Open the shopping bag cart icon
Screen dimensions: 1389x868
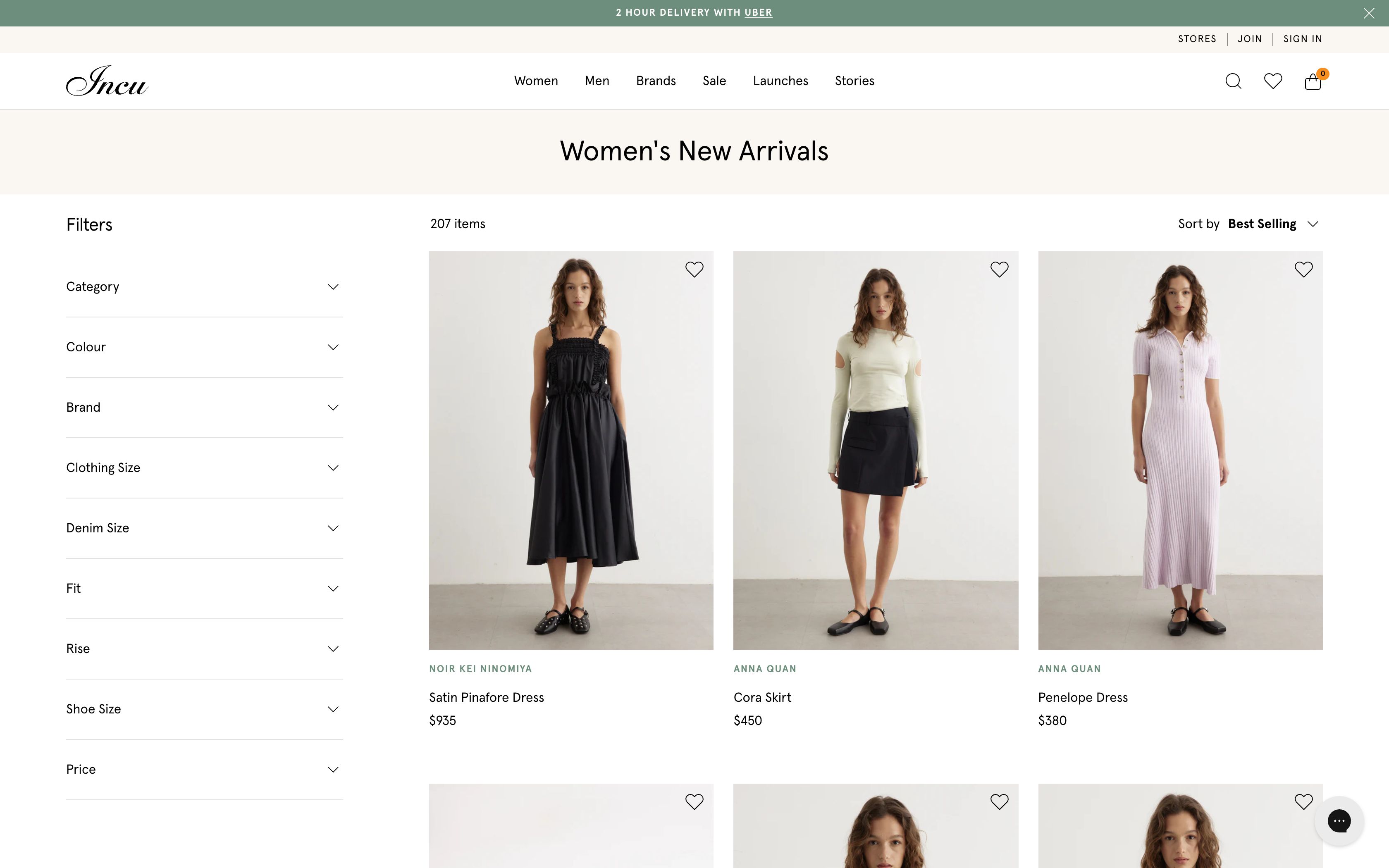(1313, 81)
